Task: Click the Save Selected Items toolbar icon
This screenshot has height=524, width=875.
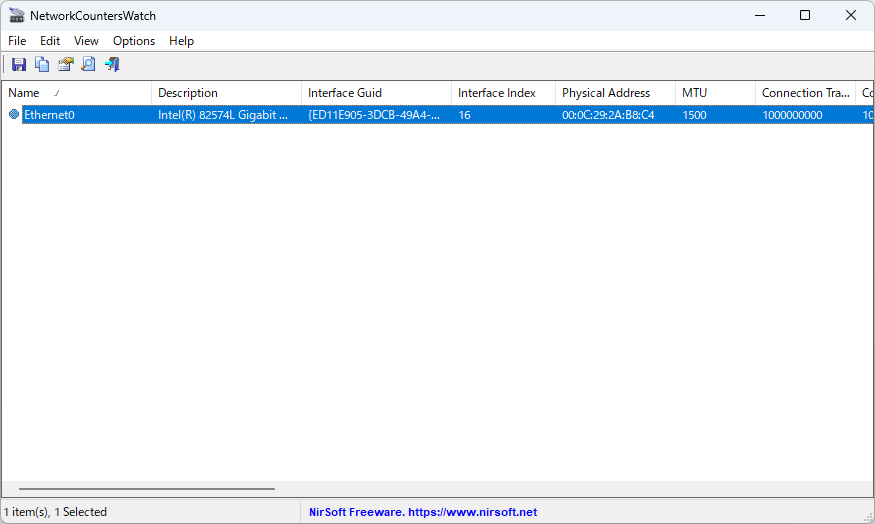Action: pyautogui.click(x=19, y=65)
